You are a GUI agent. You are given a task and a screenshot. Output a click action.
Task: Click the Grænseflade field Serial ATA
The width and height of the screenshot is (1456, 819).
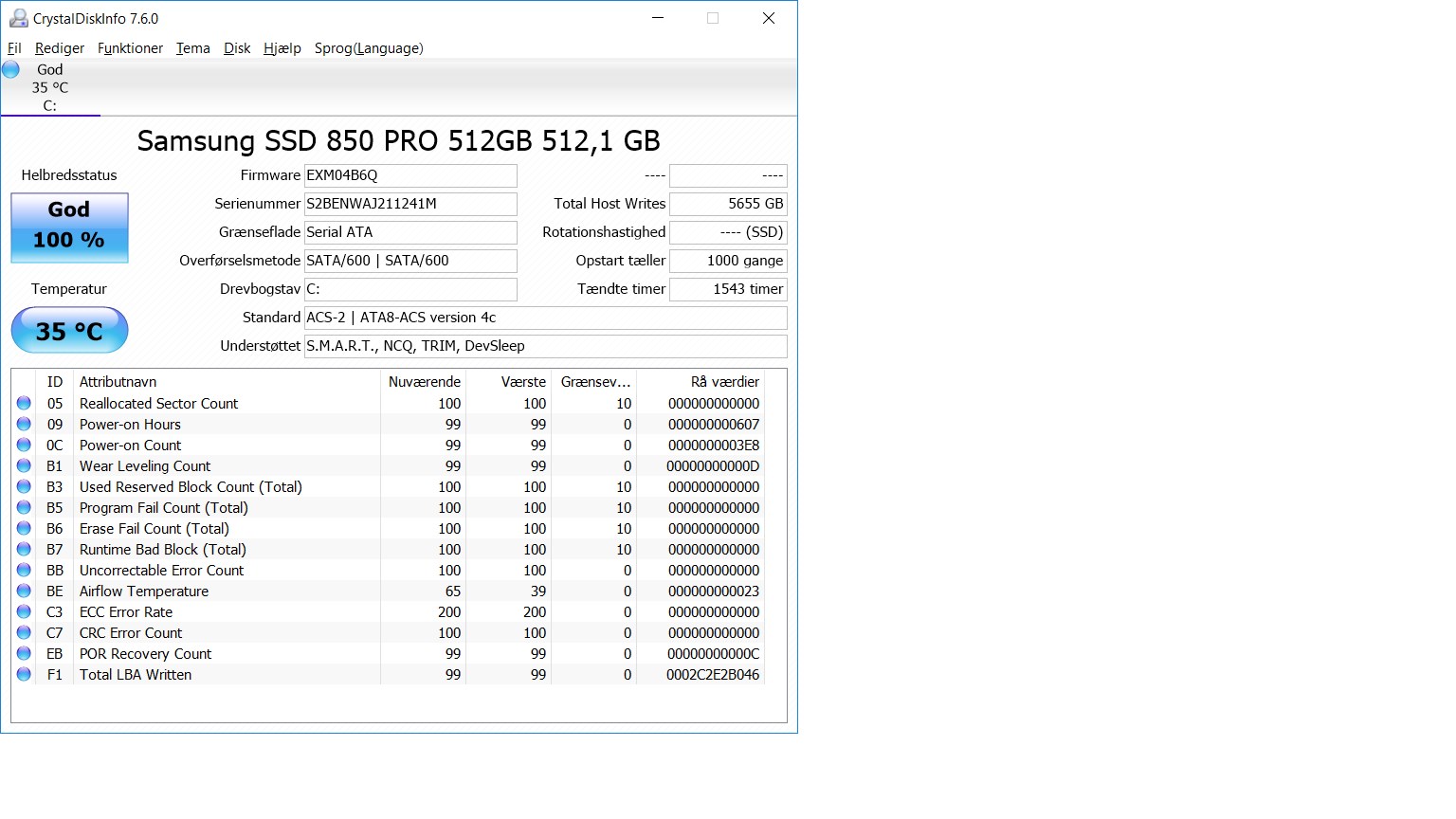[410, 232]
